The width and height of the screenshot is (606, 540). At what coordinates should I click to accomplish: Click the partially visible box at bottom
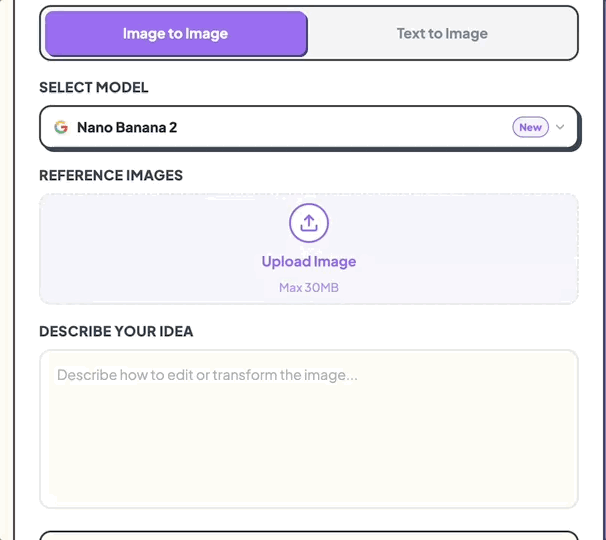309,535
